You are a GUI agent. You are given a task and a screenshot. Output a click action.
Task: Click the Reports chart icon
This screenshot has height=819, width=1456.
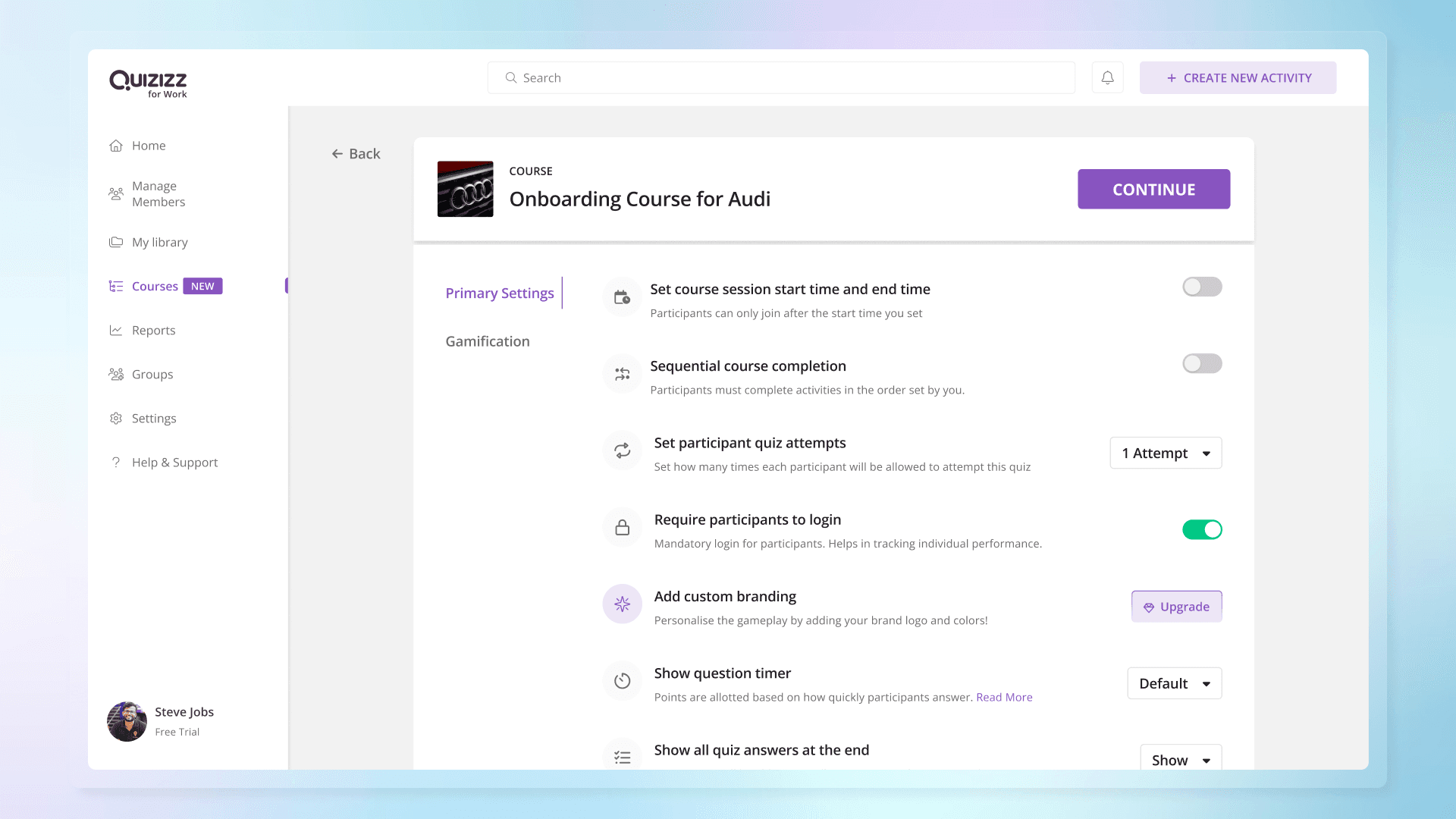[x=116, y=331]
